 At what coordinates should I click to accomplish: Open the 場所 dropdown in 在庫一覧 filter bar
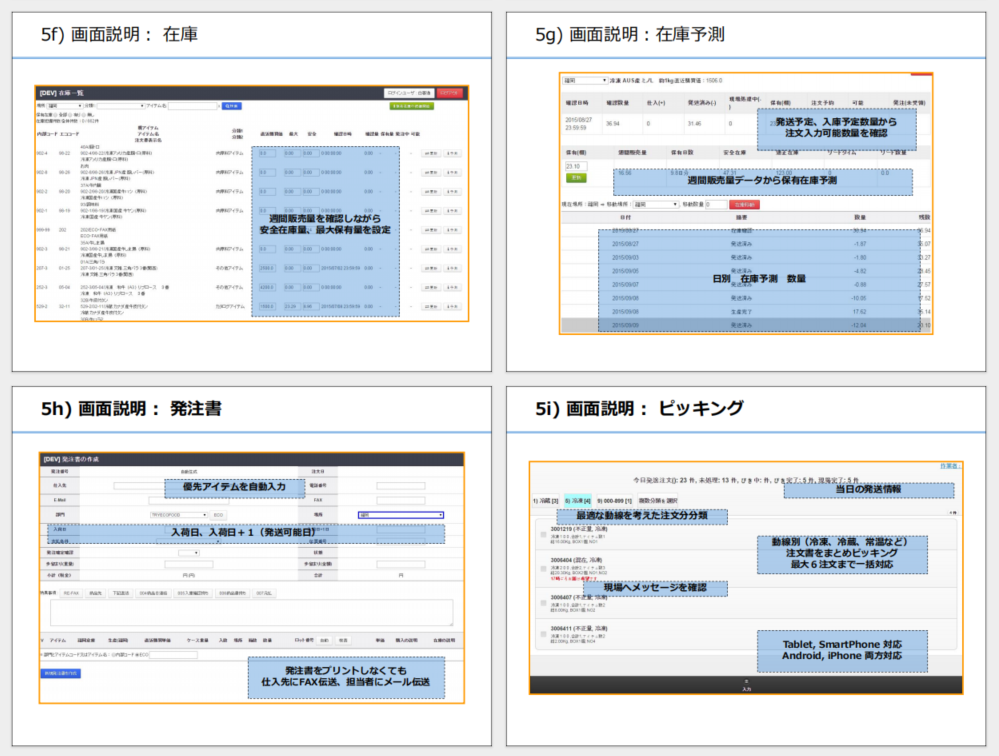[x=64, y=106]
